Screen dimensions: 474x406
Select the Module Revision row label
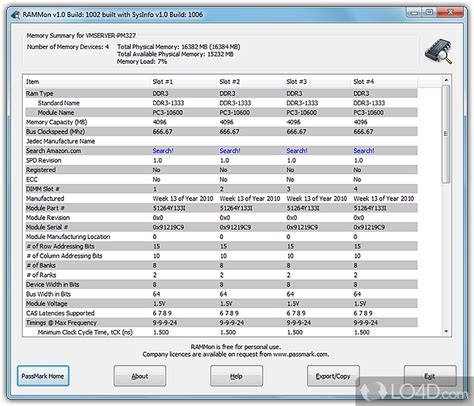point(48,218)
